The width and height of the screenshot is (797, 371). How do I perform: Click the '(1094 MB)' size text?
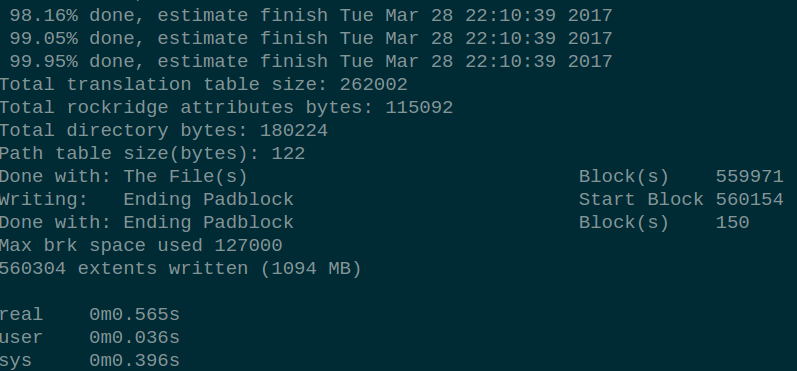[x=311, y=268]
